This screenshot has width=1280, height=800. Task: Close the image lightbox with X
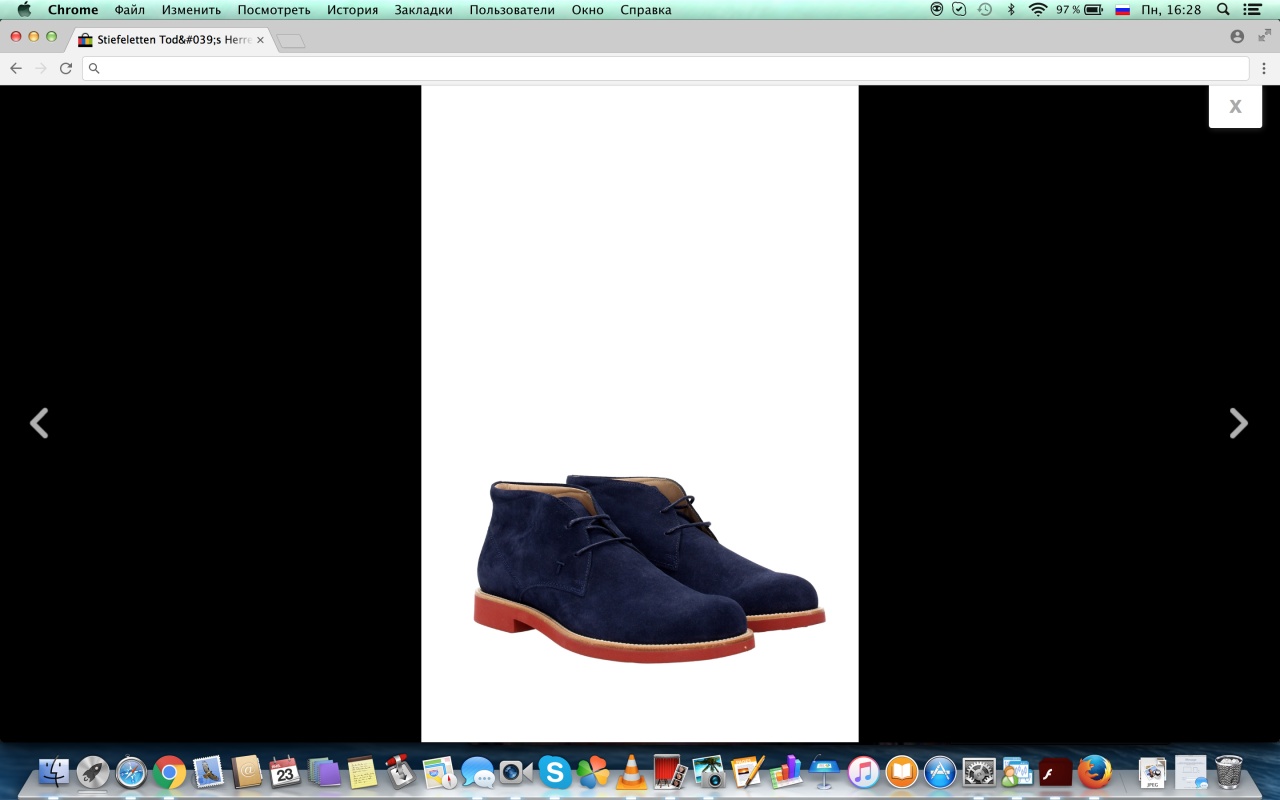pyautogui.click(x=1235, y=107)
